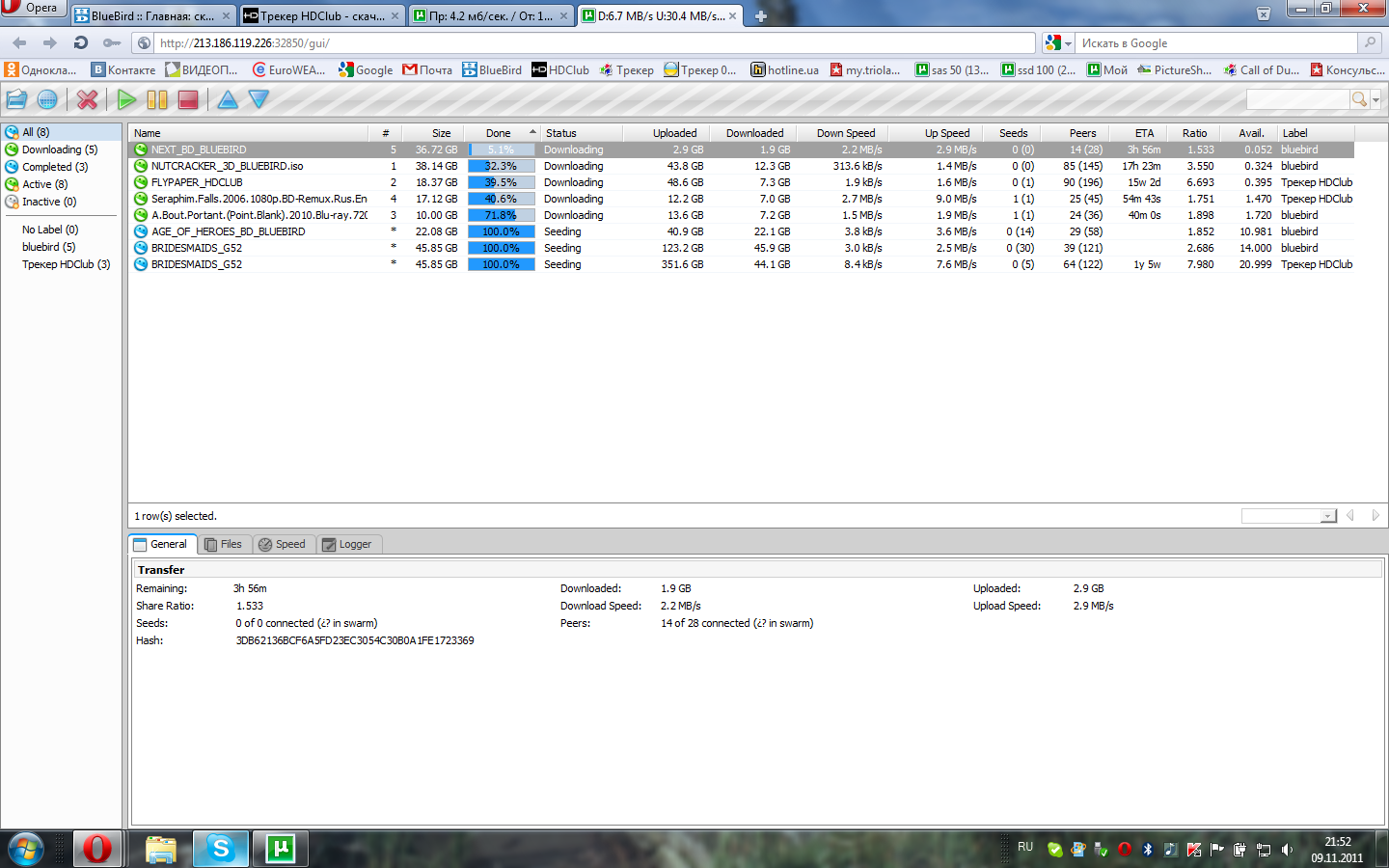Image resolution: width=1389 pixels, height=868 pixels.
Task: Click the 32.3% progress bar for NUTCRACKER
Action: (502, 166)
